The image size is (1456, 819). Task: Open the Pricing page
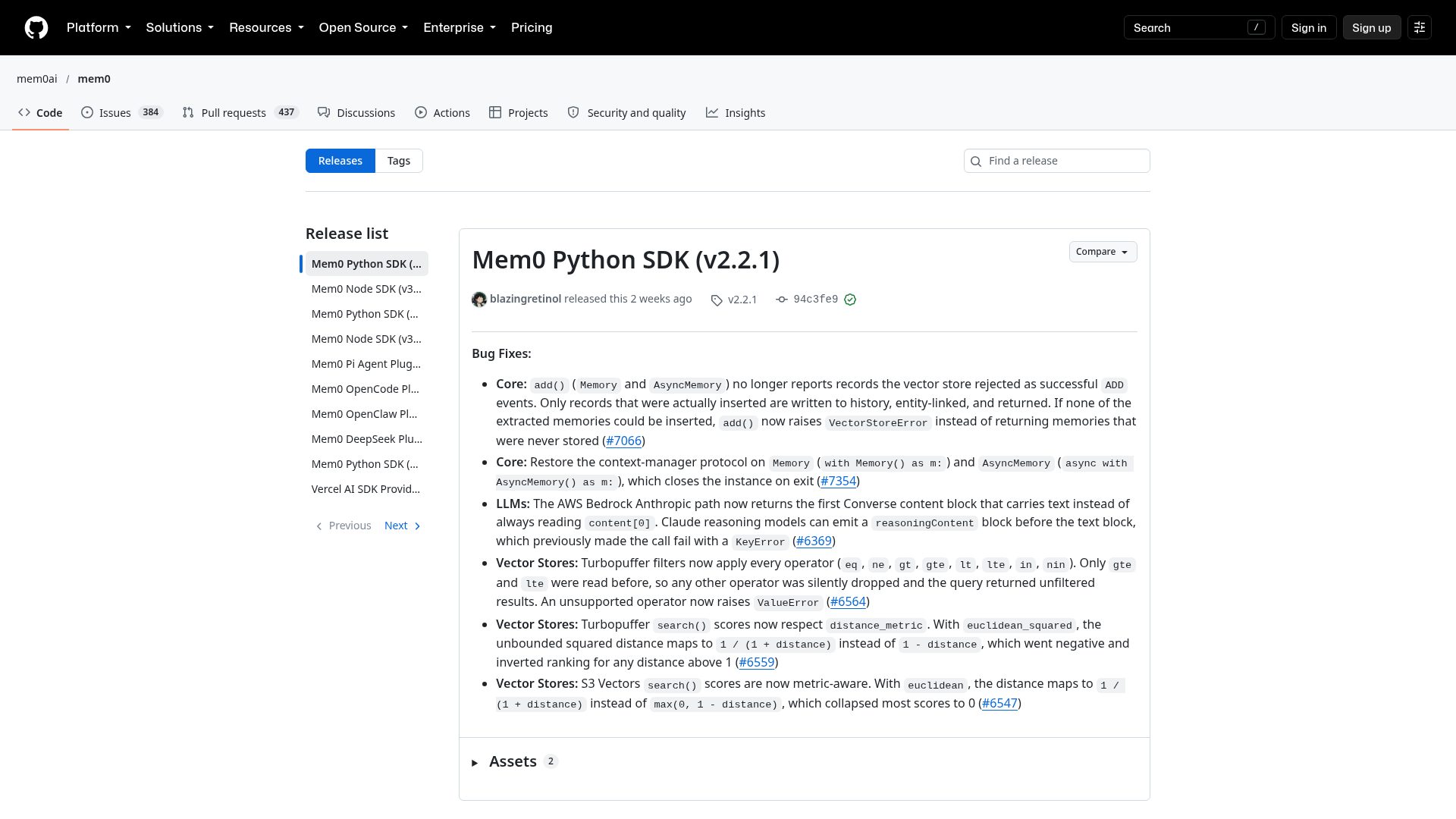[x=532, y=28]
